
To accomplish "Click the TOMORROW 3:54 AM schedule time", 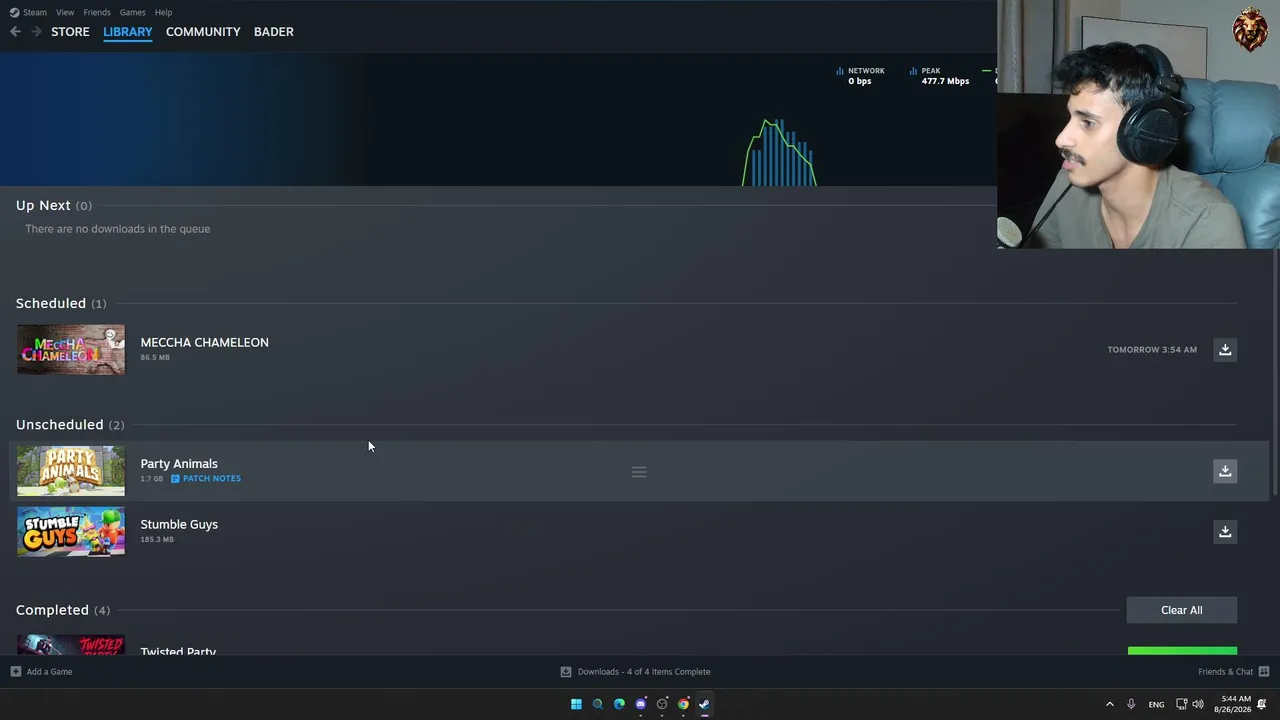I will point(1152,350).
